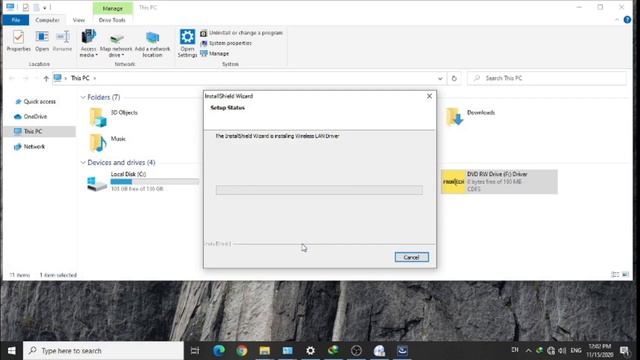Select System properties in ribbon
Image resolution: width=640 pixels, height=360 pixels.
click(226, 43)
